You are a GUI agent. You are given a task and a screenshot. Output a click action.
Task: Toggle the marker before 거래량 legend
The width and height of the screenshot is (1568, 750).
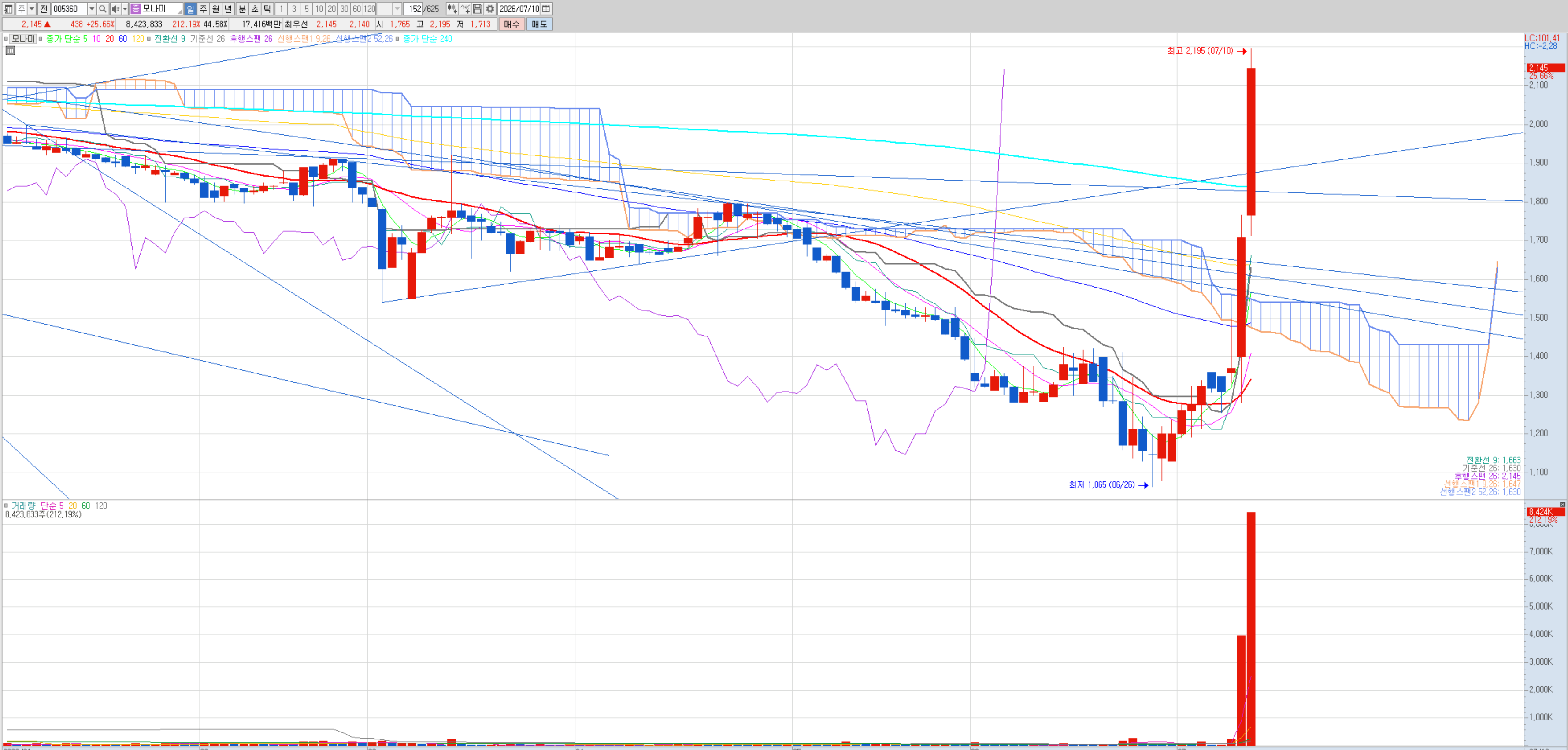6,506
